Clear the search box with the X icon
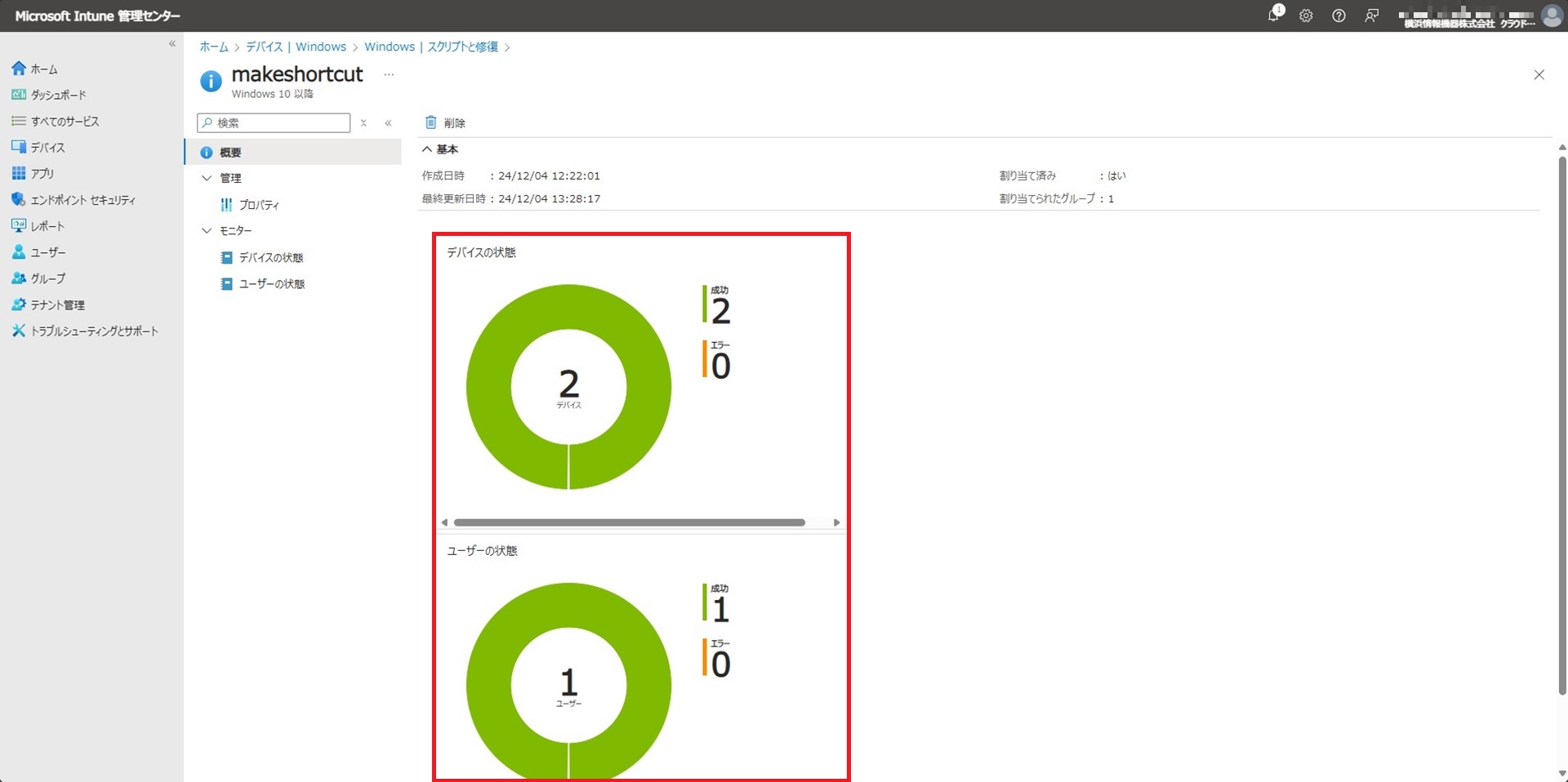Viewport: 1568px width, 782px height. [363, 123]
